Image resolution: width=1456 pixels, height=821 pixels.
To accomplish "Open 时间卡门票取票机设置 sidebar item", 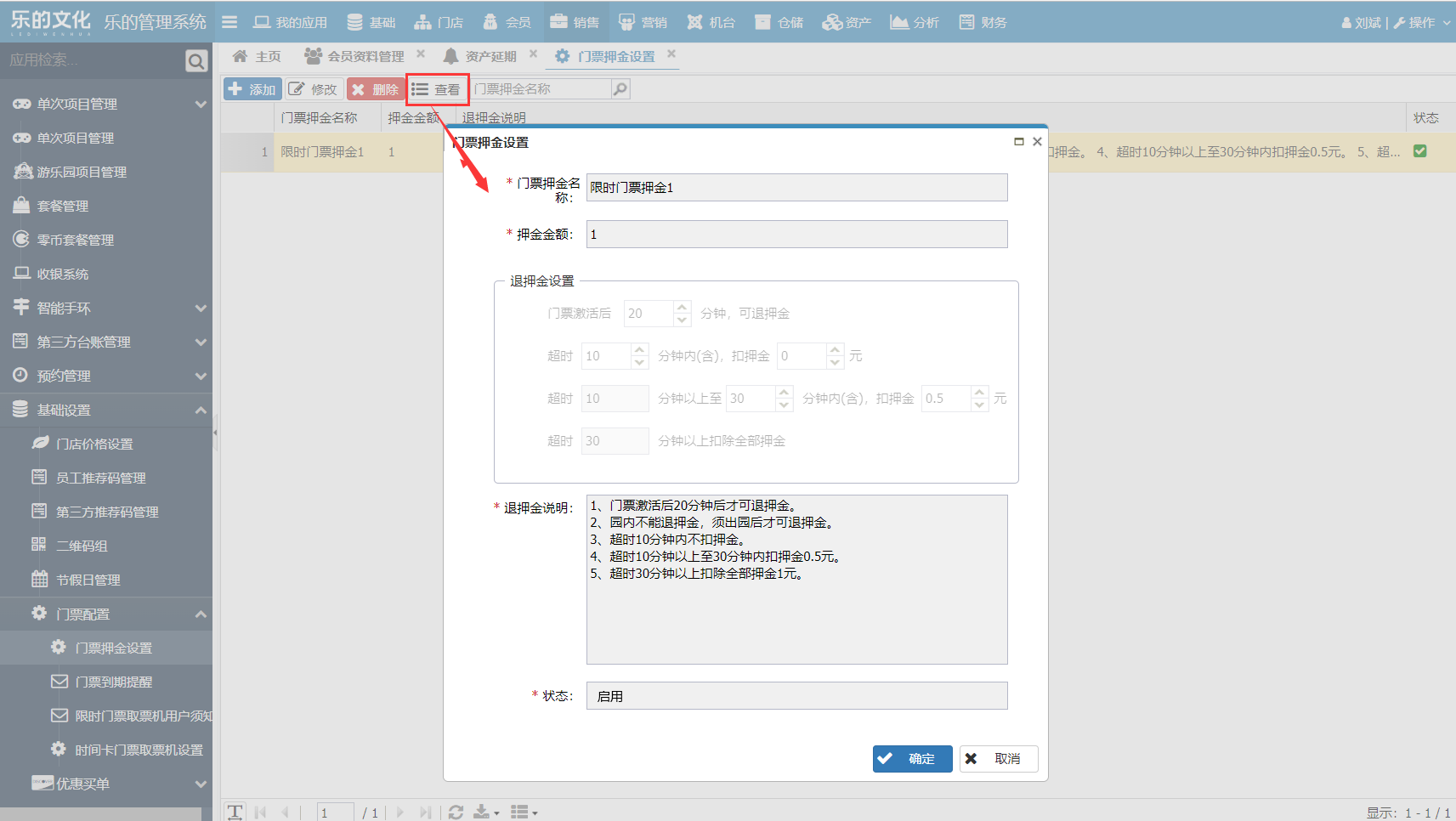I will coord(106,750).
